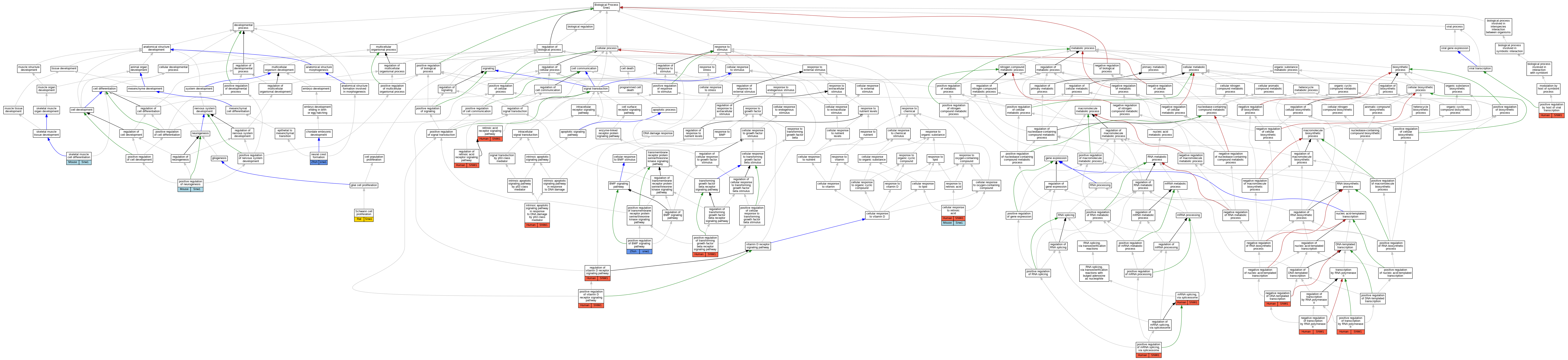Click the 'nitrogen compound metabolic process' node
Viewport: 1568px width, 360px height.
click(x=1012, y=69)
